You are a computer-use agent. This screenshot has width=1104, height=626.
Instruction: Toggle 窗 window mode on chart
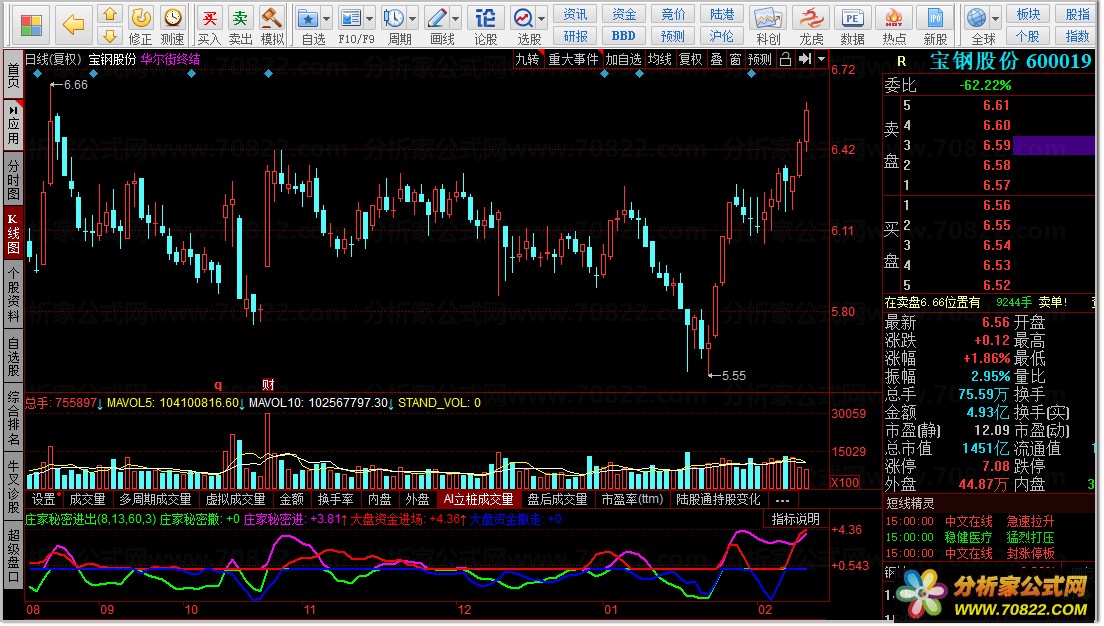click(735, 60)
